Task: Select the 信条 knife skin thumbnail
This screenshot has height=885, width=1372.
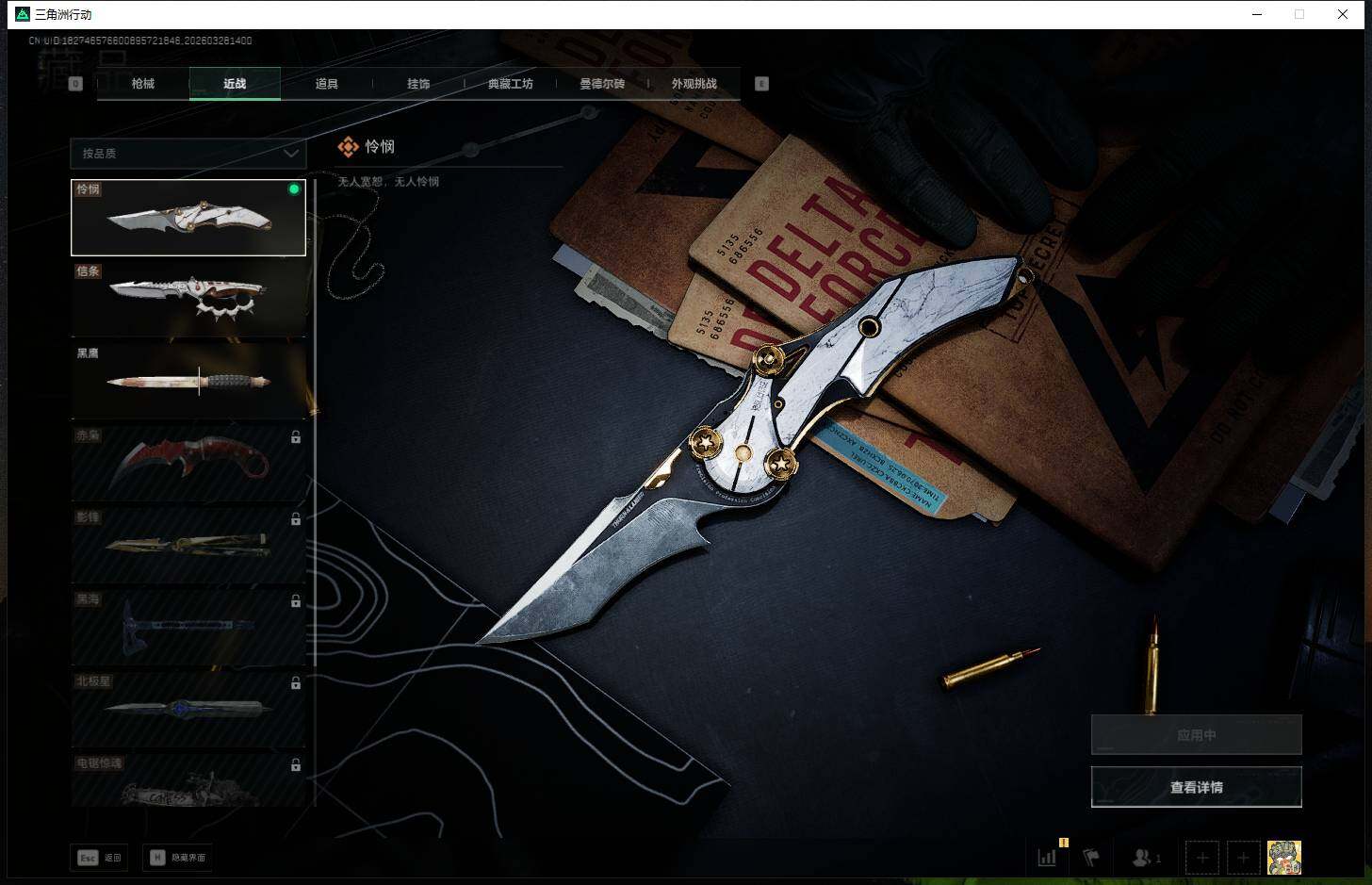Action: click(188, 299)
